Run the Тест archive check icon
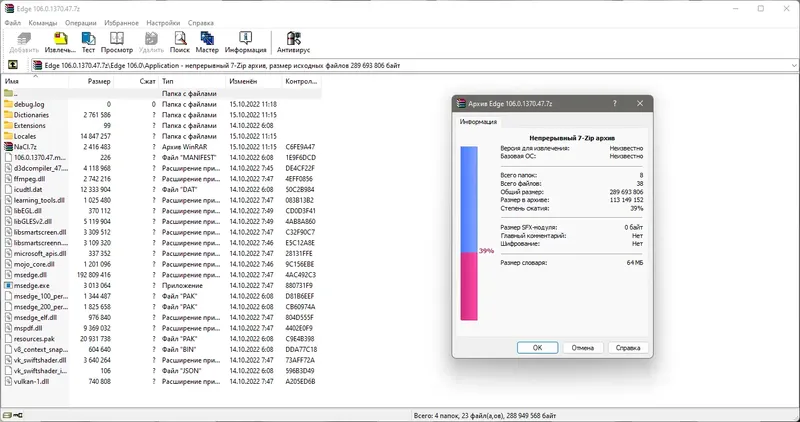 88,39
